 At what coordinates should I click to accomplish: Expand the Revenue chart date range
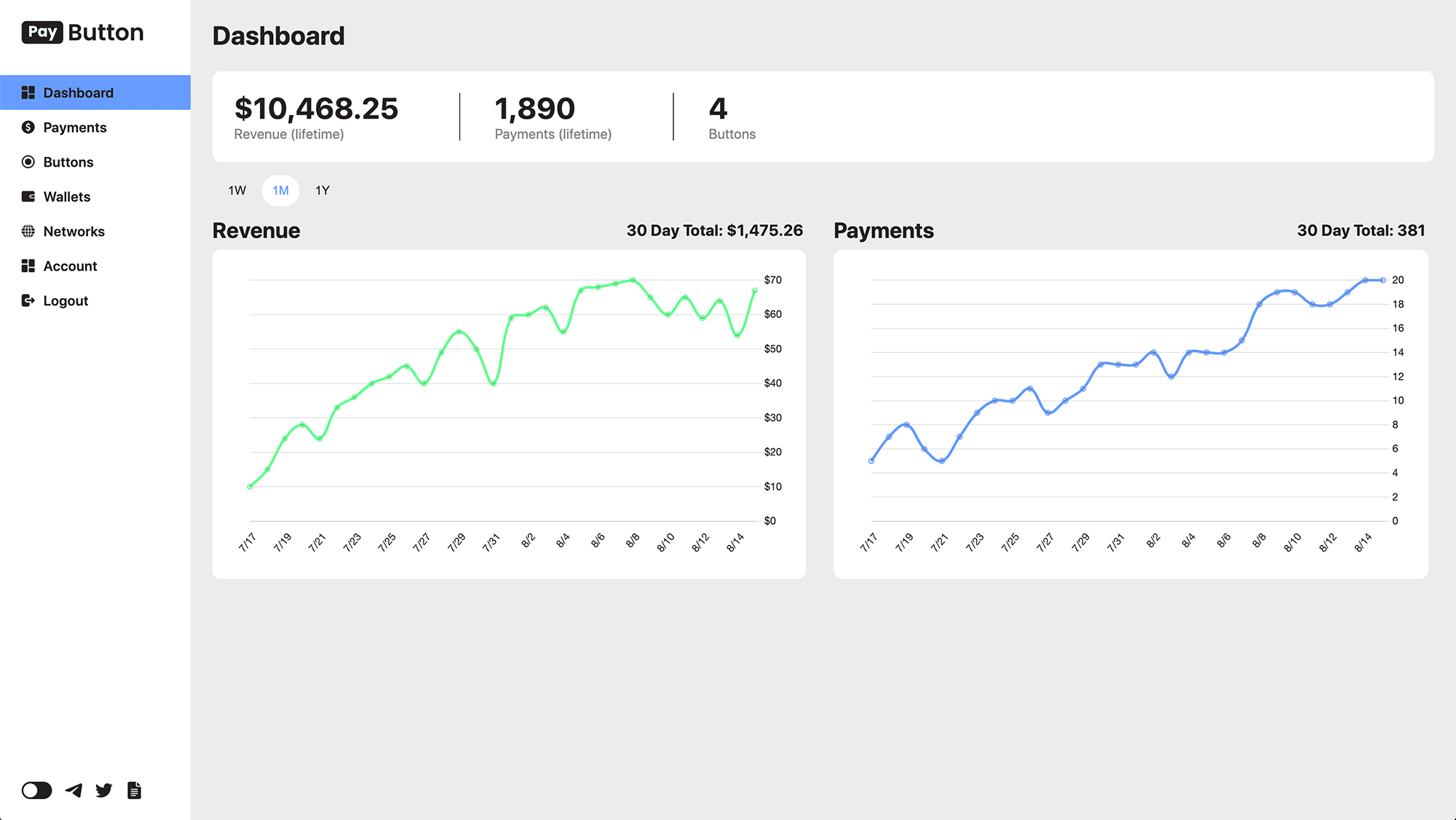322,190
